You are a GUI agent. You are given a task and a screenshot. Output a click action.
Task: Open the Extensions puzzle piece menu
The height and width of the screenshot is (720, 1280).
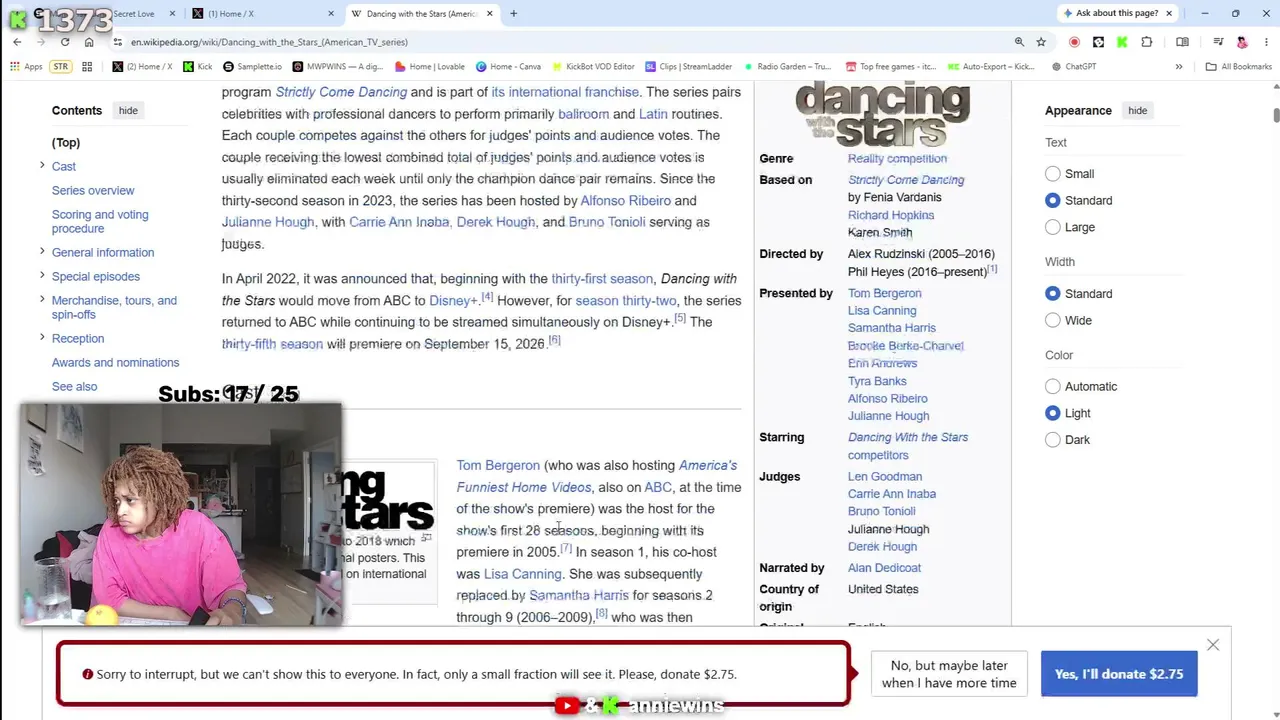pos(1147,42)
